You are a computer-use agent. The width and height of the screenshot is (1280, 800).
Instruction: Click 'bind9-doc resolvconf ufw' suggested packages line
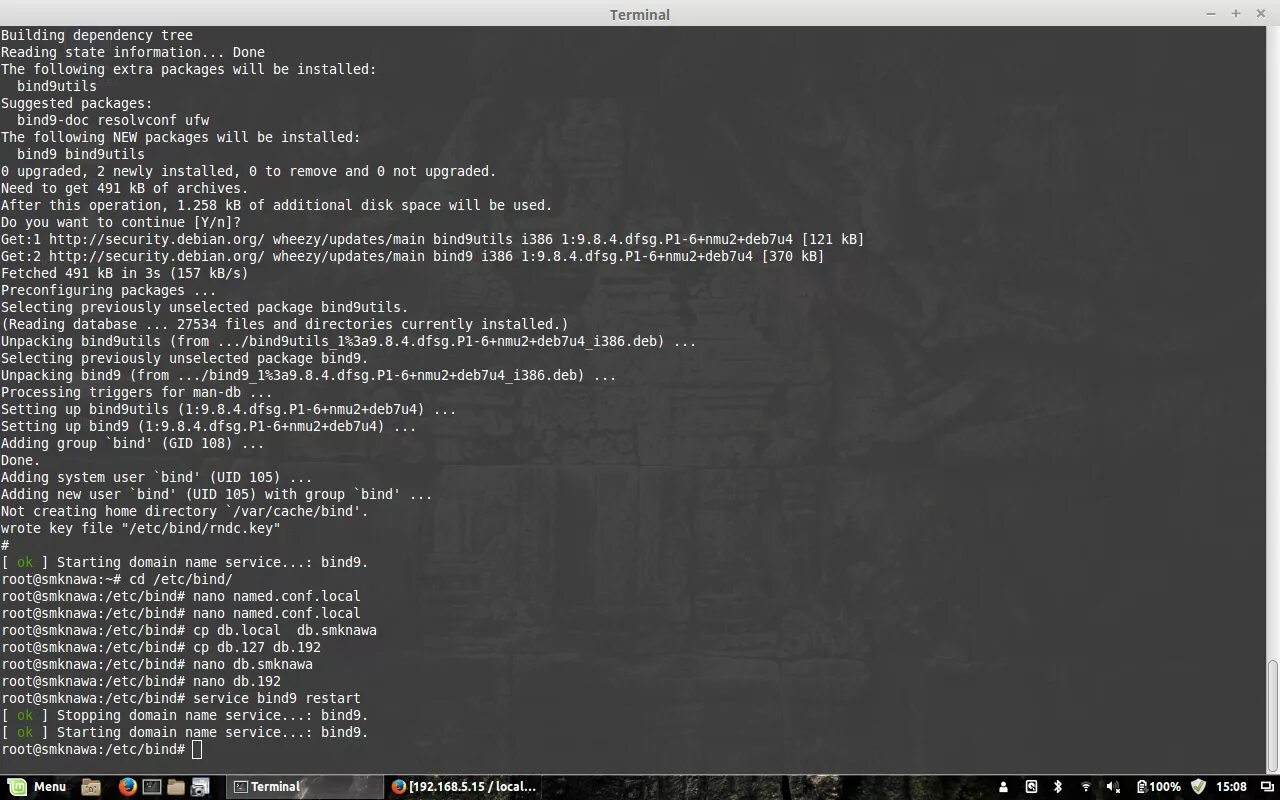click(x=113, y=120)
